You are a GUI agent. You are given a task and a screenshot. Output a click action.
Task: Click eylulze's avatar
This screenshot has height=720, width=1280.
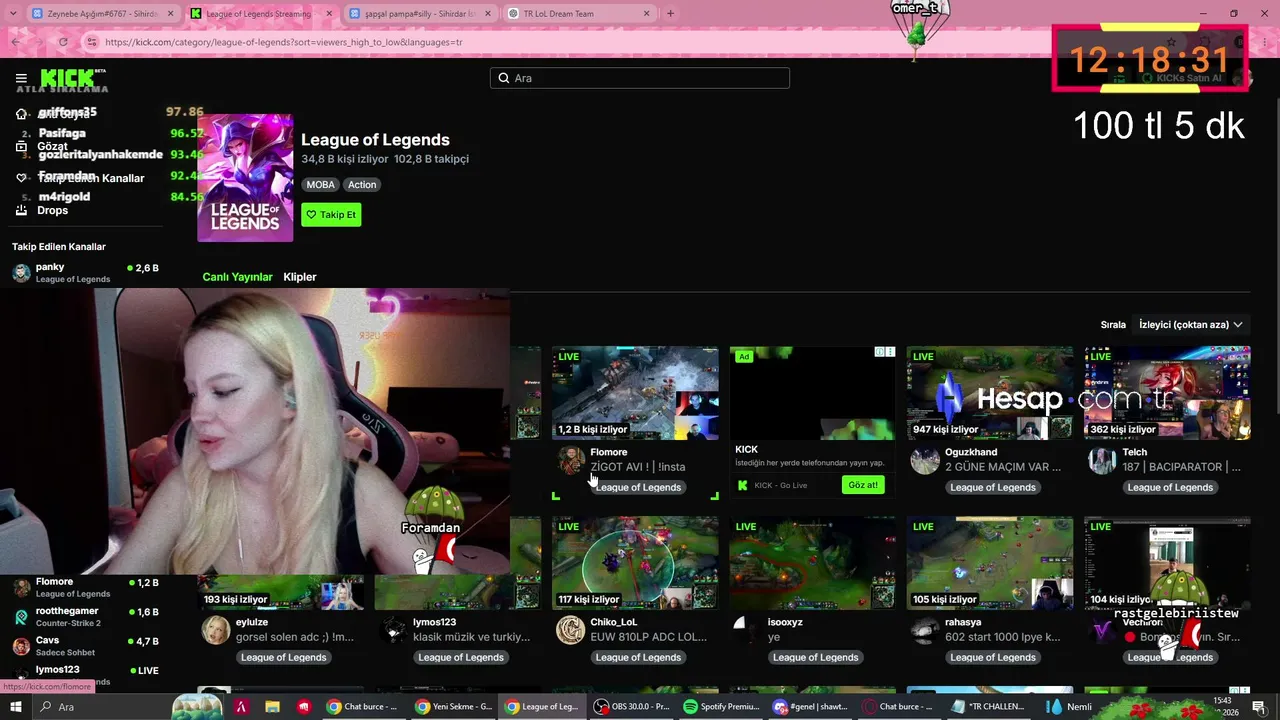[x=216, y=631]
